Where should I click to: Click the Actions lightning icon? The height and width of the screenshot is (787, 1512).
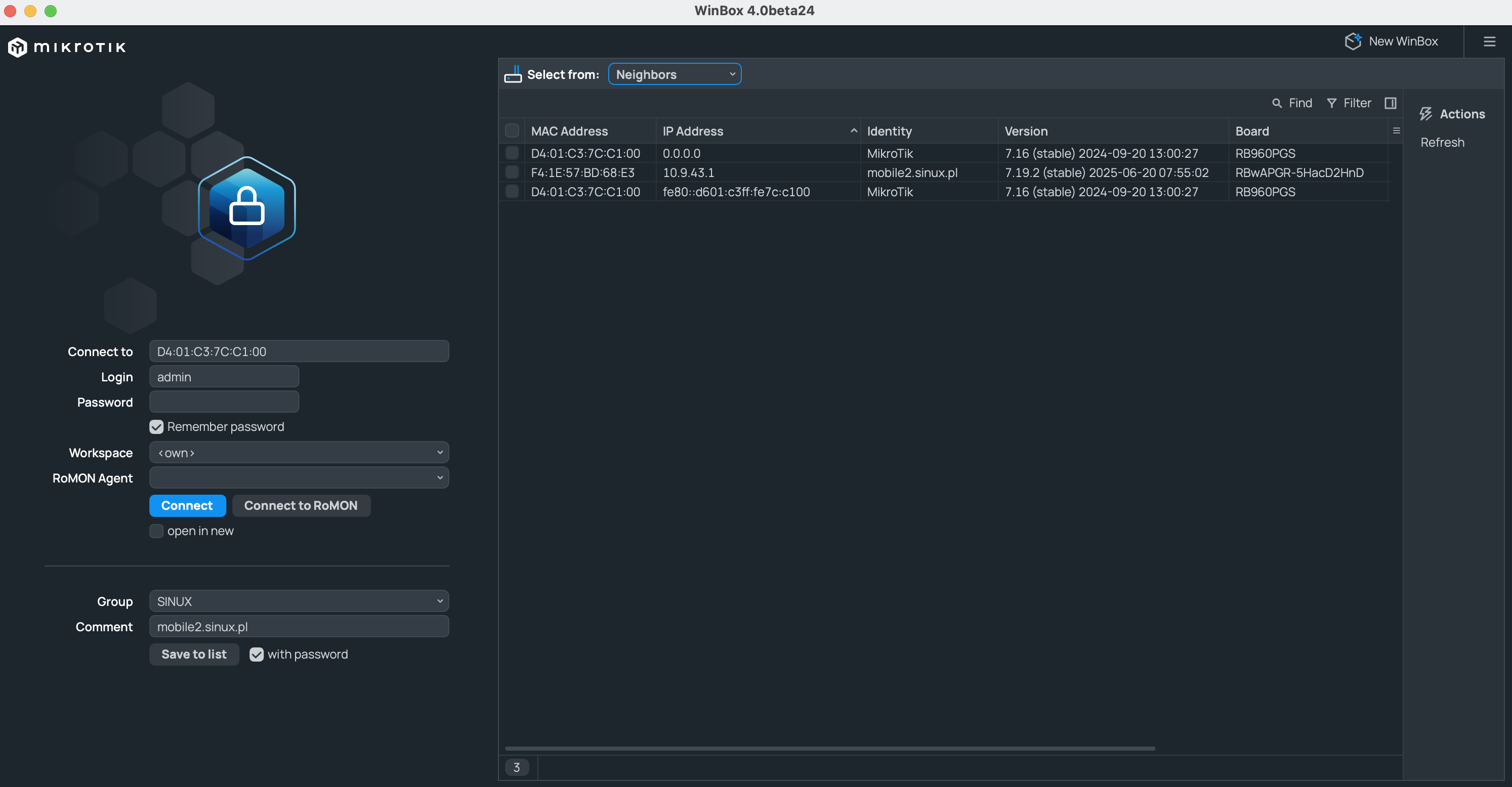[1425, 114]
